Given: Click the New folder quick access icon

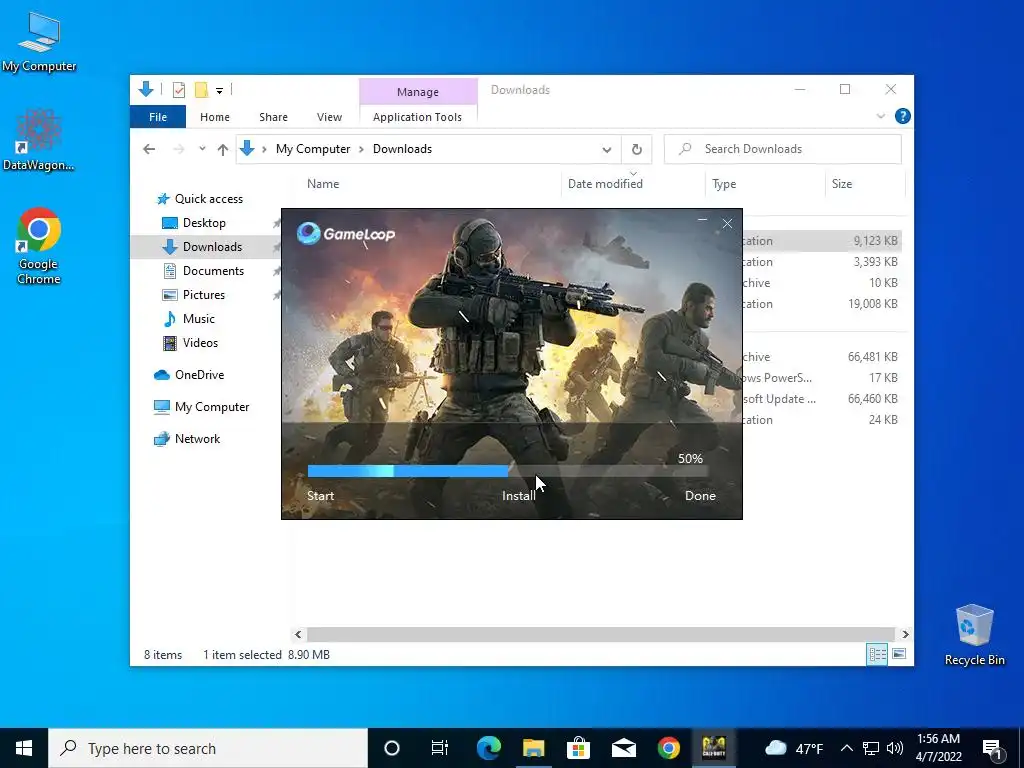Looking at the screenshot, I should pos(201,90).
